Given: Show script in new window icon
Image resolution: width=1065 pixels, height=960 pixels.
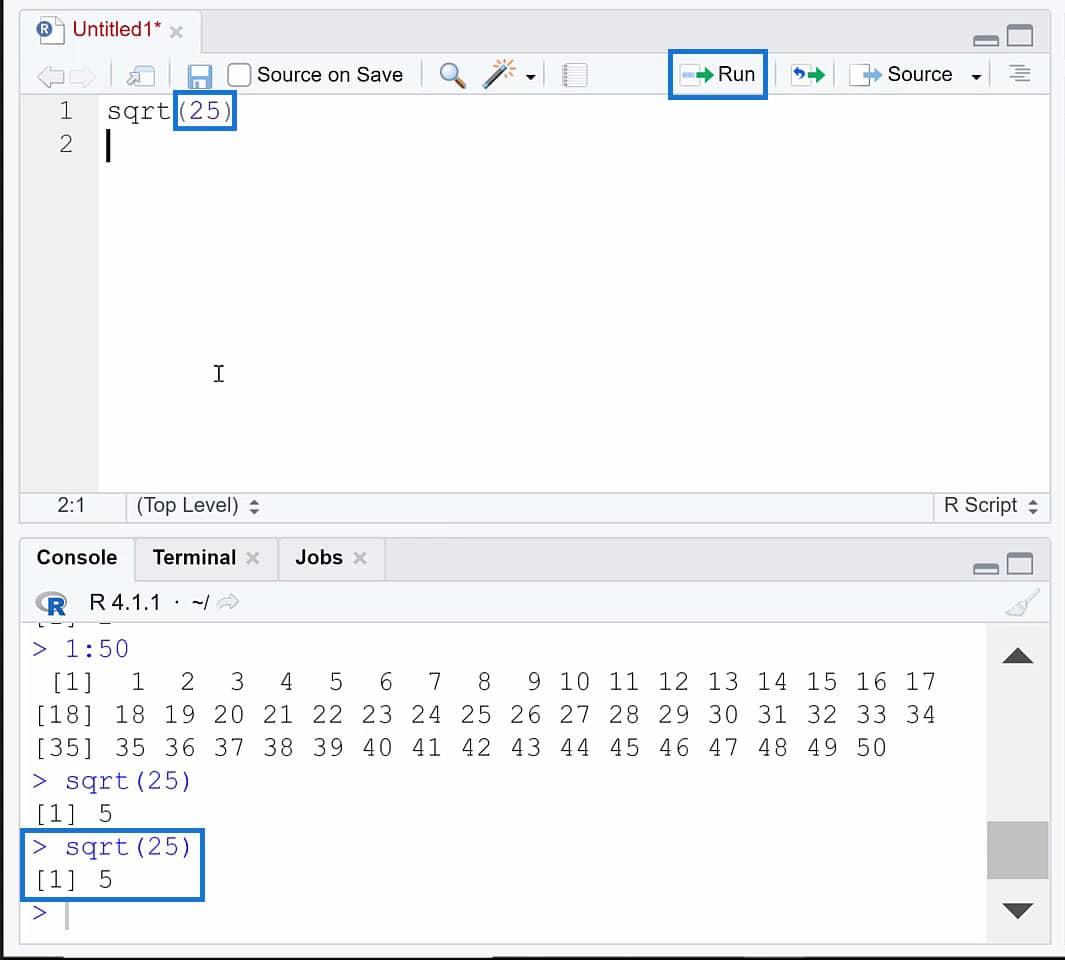Looking at the screenshot, I should pos(141,75).
